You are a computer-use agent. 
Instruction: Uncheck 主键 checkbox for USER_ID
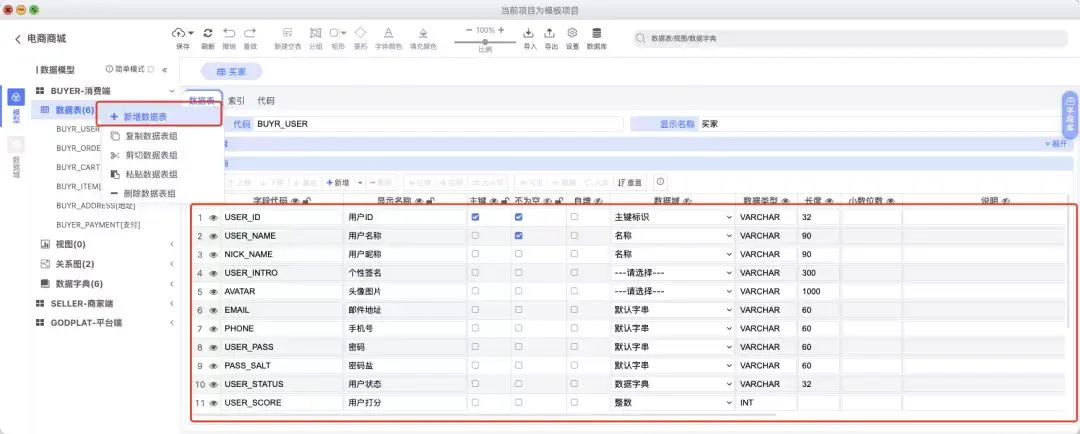click(475, 217)
